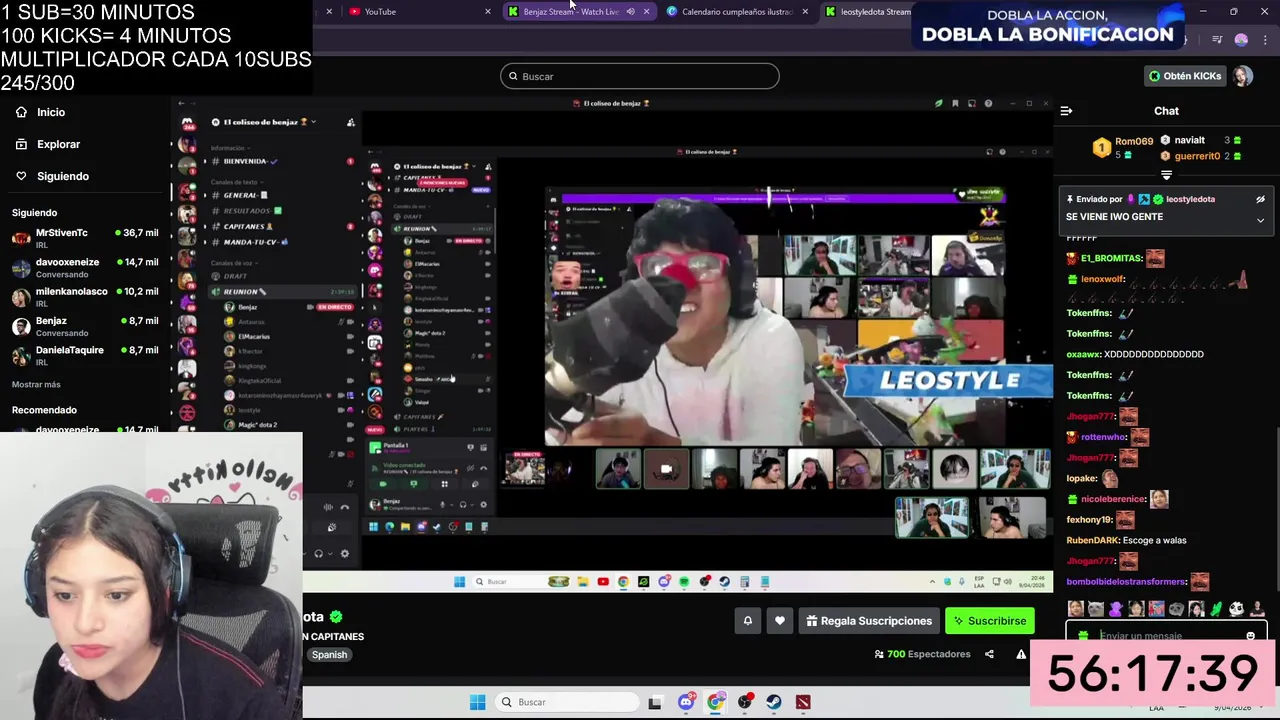Open Benjaz followed channel
1280x720 pixels.
click(x=85, y=326)
